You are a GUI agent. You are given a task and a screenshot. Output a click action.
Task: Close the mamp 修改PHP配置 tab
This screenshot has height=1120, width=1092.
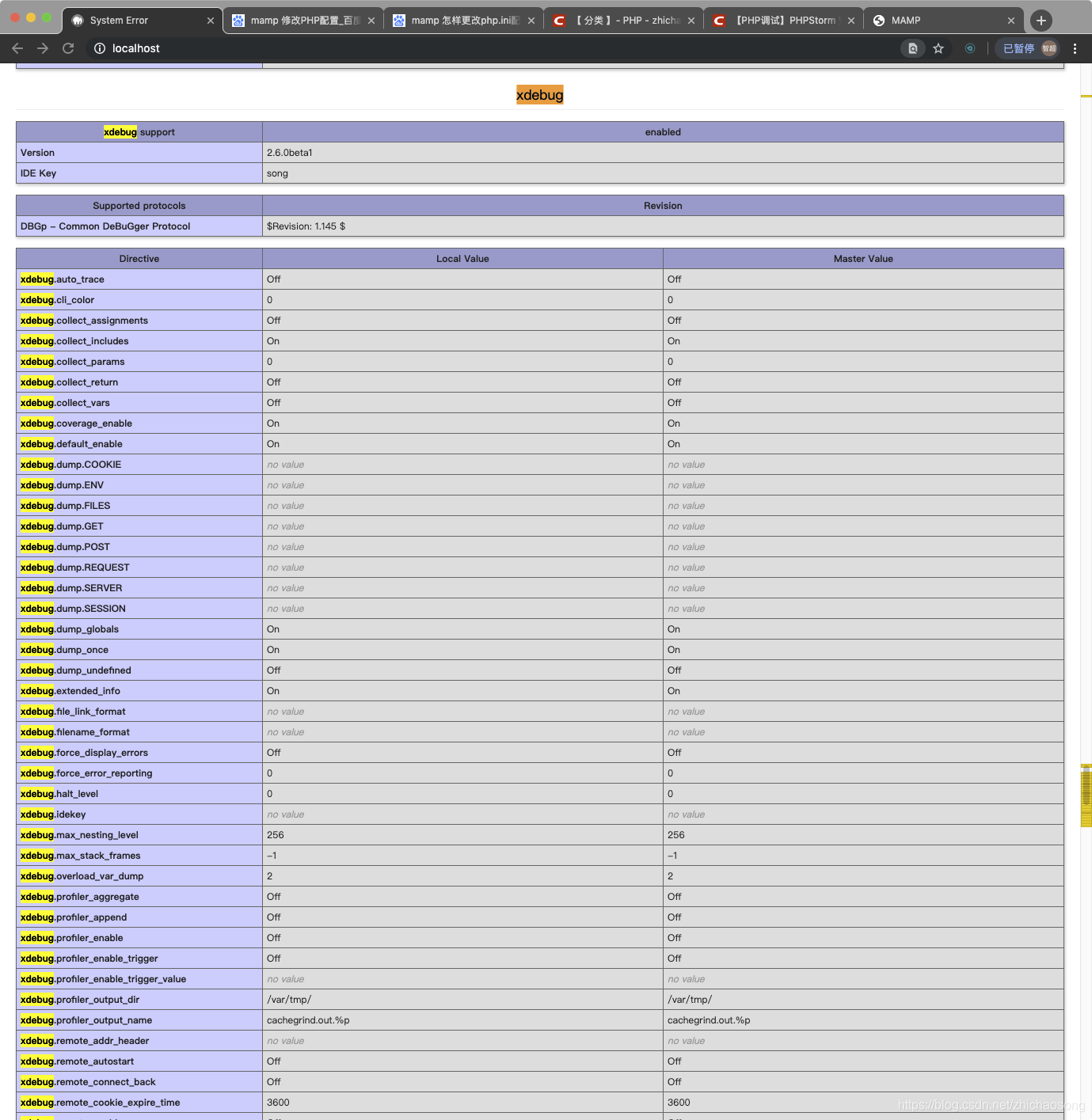(371, 21)
